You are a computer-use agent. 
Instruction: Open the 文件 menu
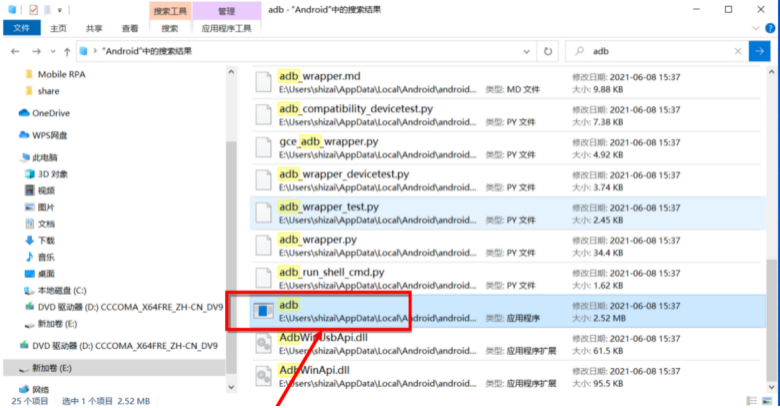tap(21, 29)
